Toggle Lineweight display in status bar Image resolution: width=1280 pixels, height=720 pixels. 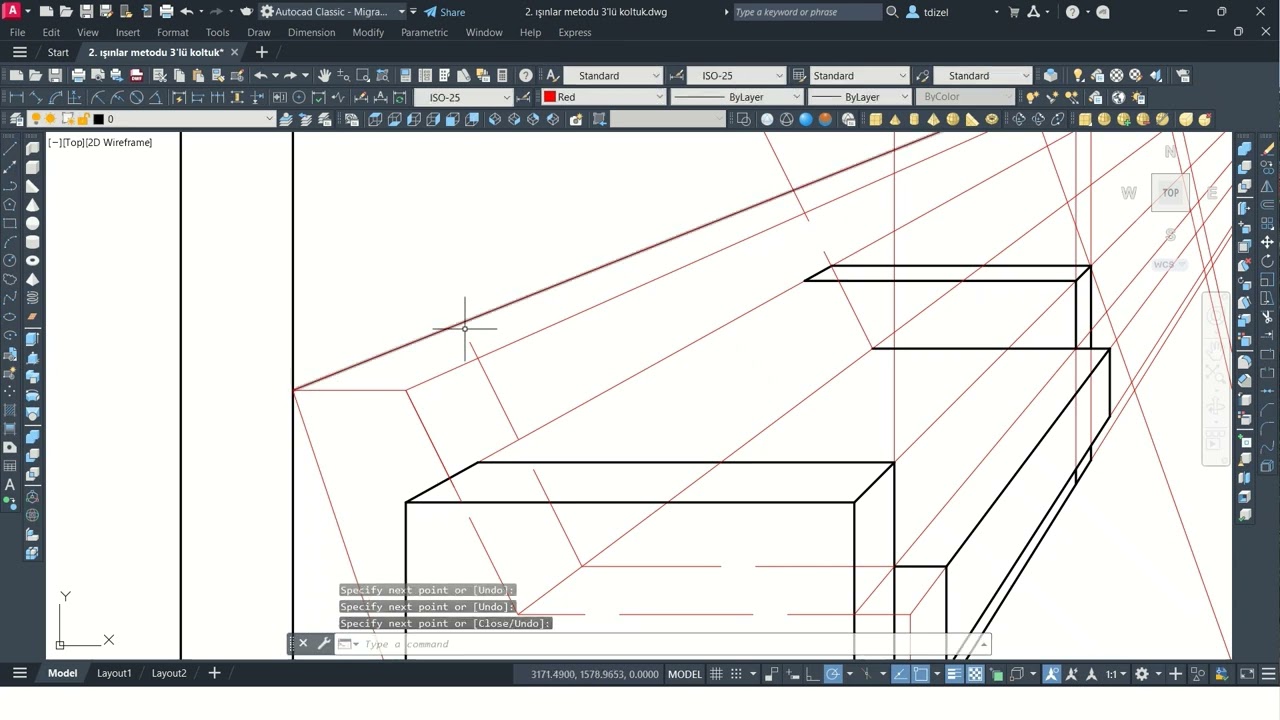pyautogui.click(x=954, y=674)
